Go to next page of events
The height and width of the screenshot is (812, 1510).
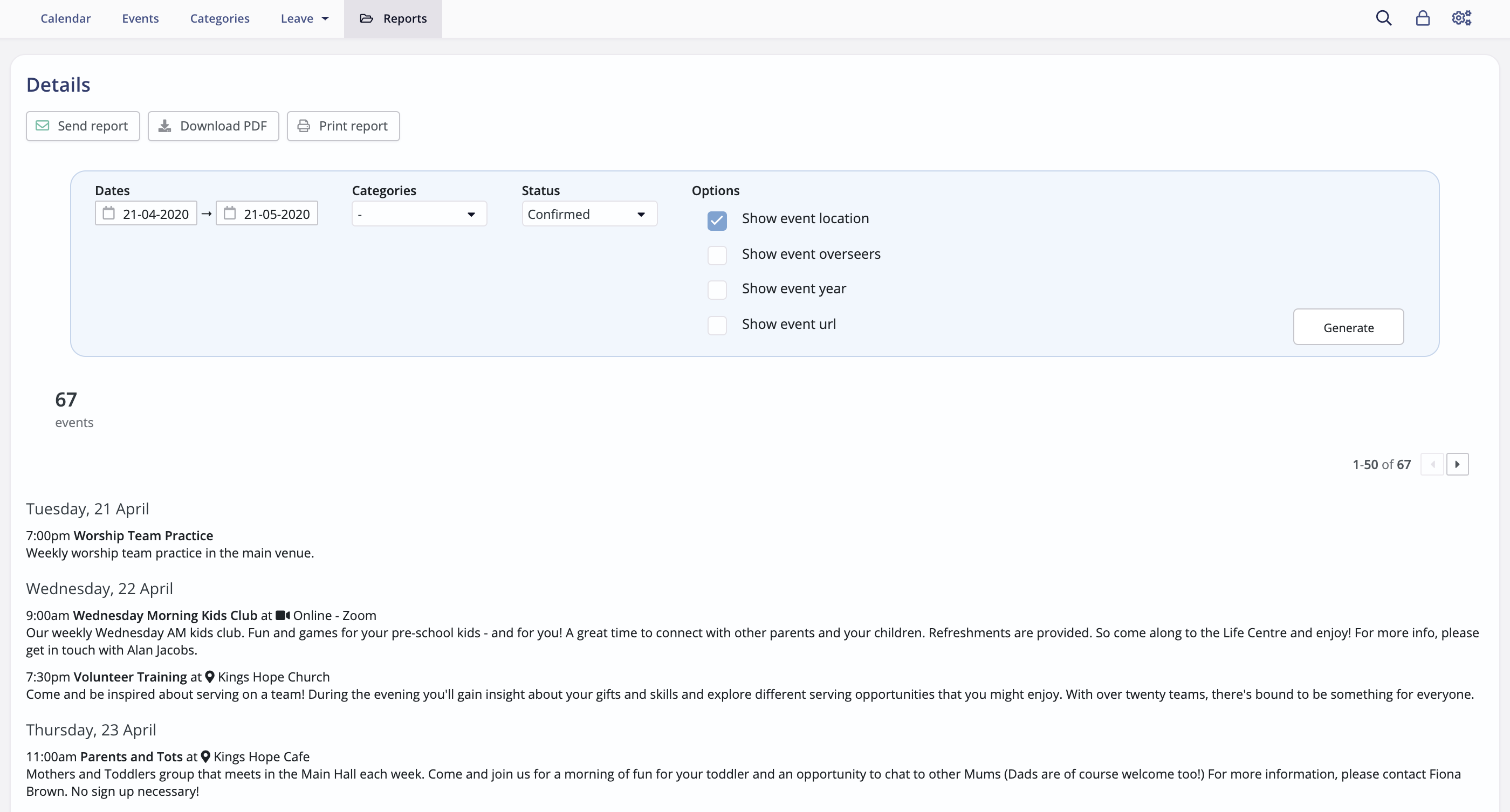pyautogui.click(x=1457, y=464)
